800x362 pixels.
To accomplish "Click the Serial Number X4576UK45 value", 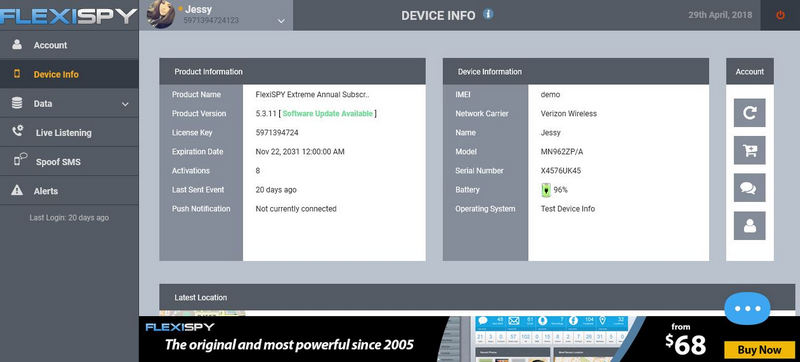I will coord(561,171).
